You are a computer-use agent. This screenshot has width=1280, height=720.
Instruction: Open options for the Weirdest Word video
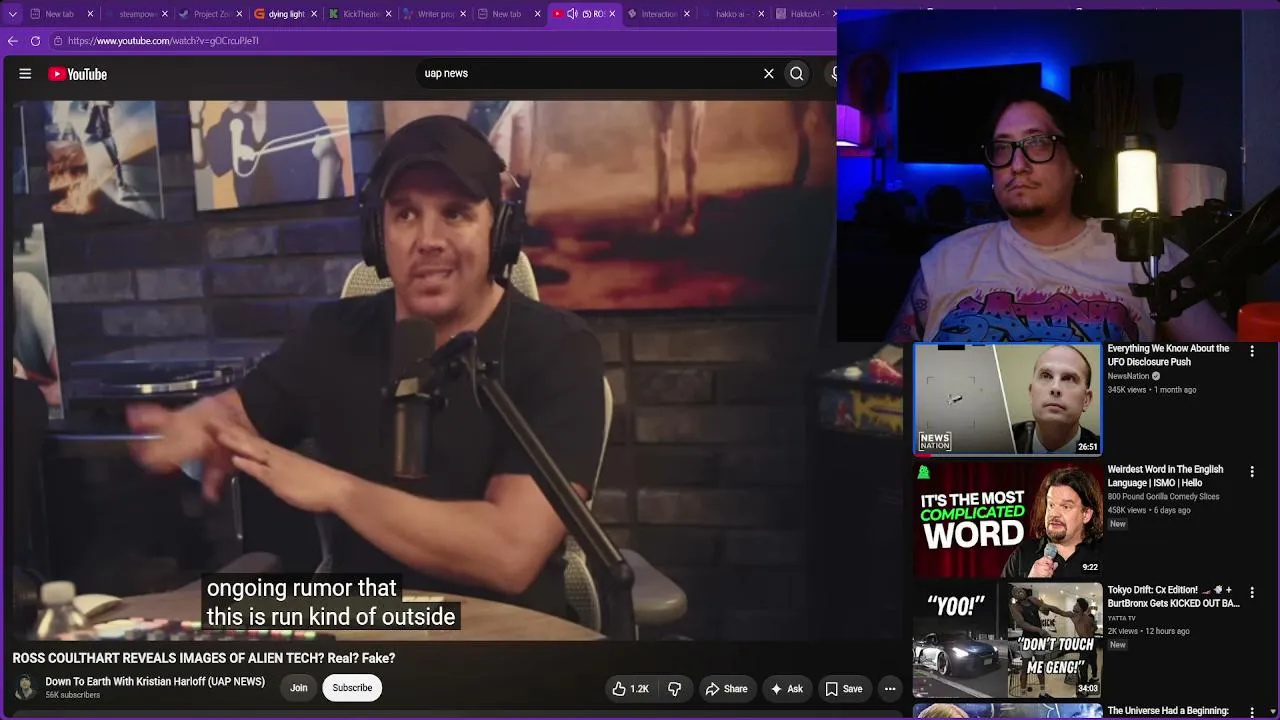(1251, 471)
